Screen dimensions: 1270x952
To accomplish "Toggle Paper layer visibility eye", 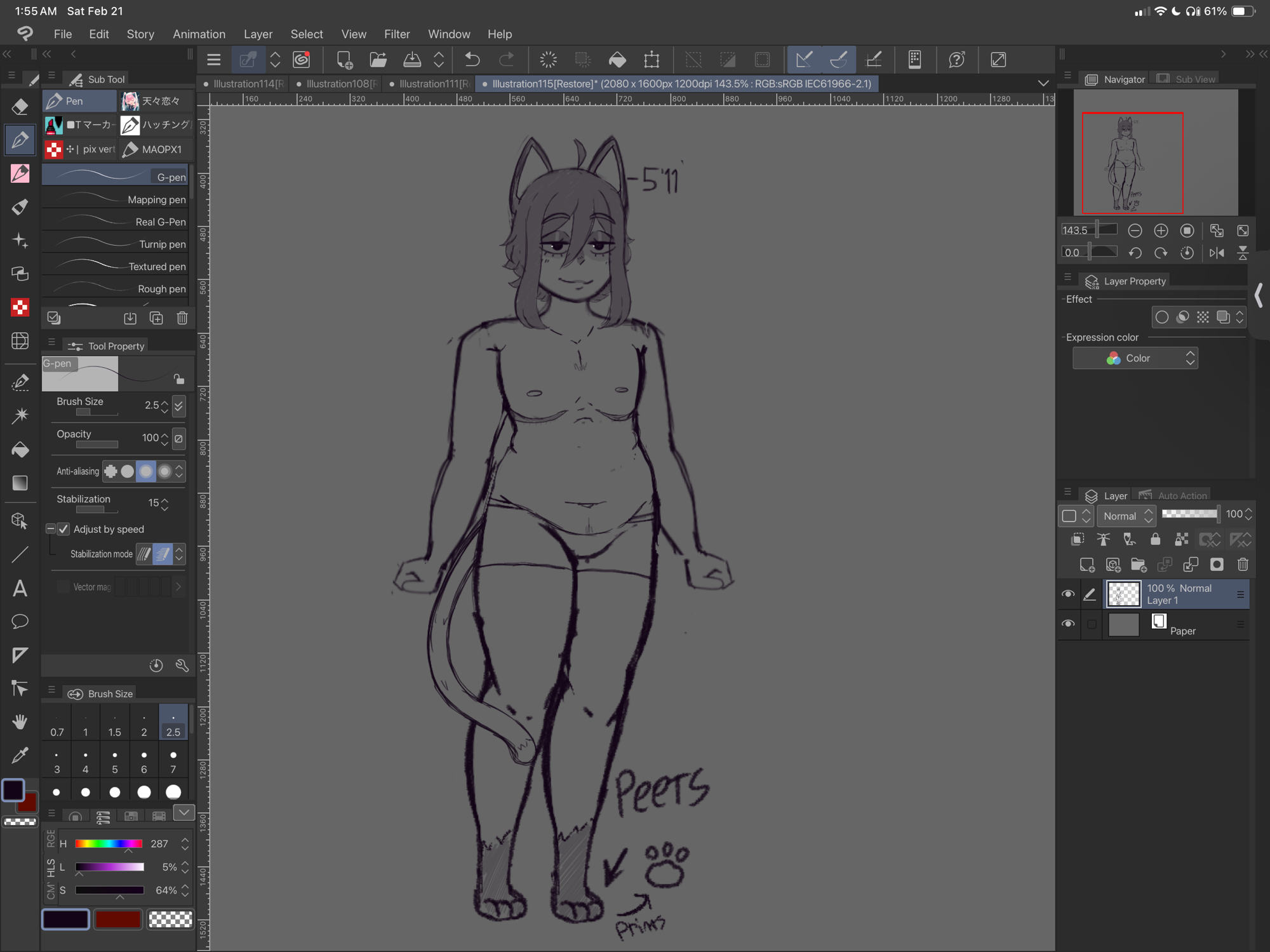I will tap(1068, 624).
